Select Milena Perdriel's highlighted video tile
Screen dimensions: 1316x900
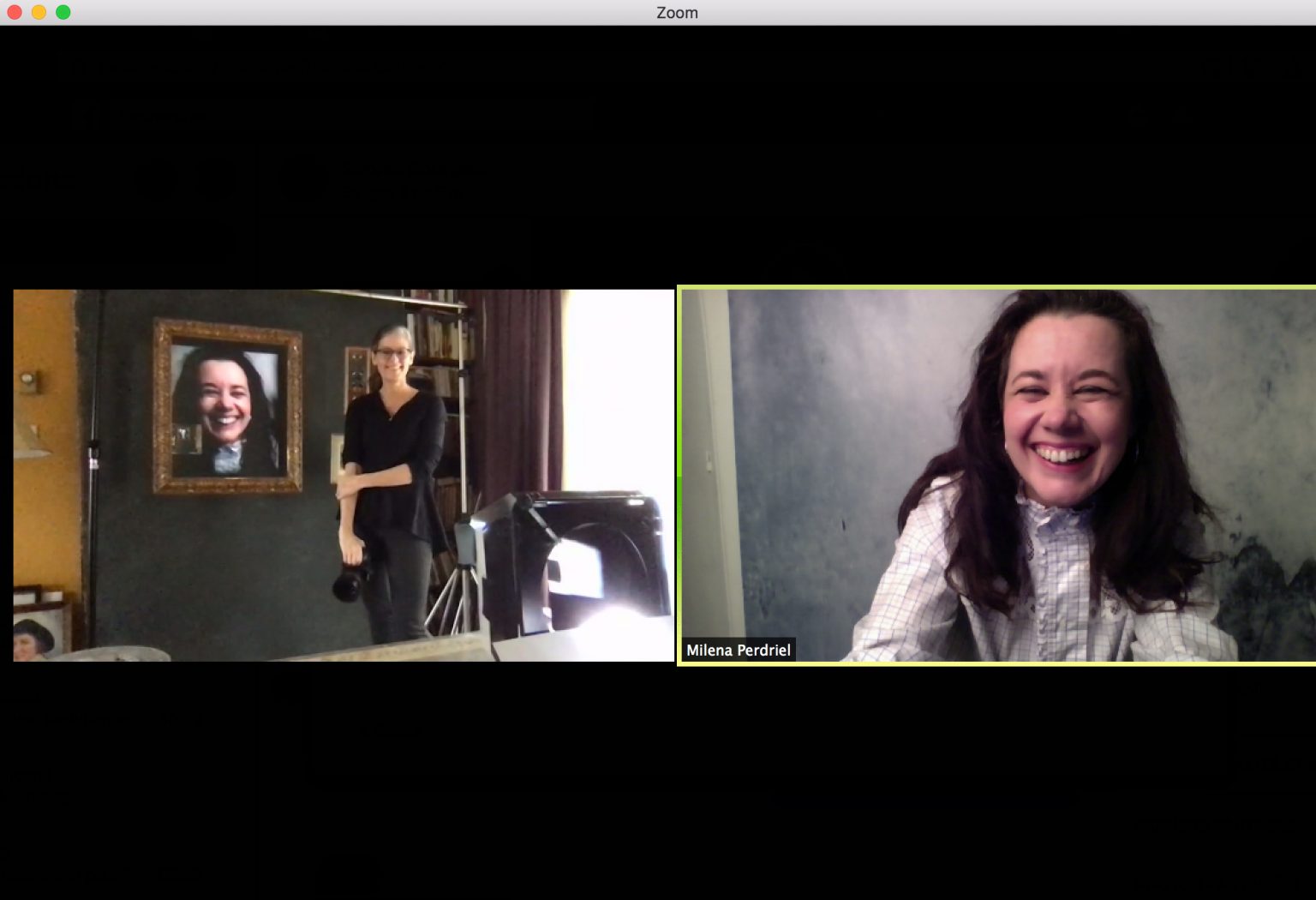click(997, 476)
